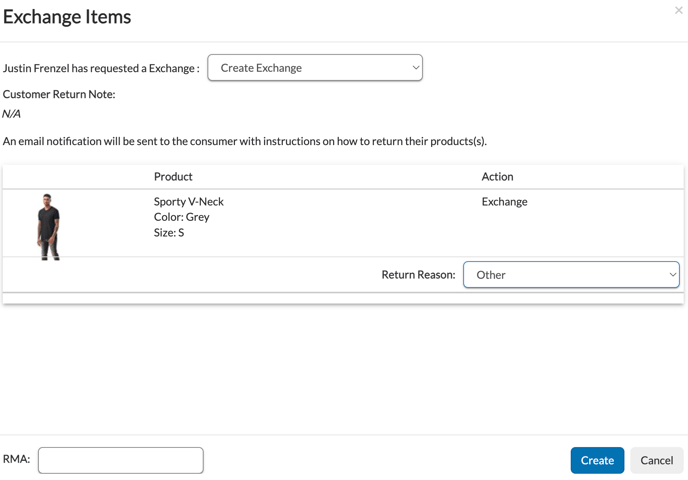Close the Exchange Items dialog

click(x=678, y=11)
